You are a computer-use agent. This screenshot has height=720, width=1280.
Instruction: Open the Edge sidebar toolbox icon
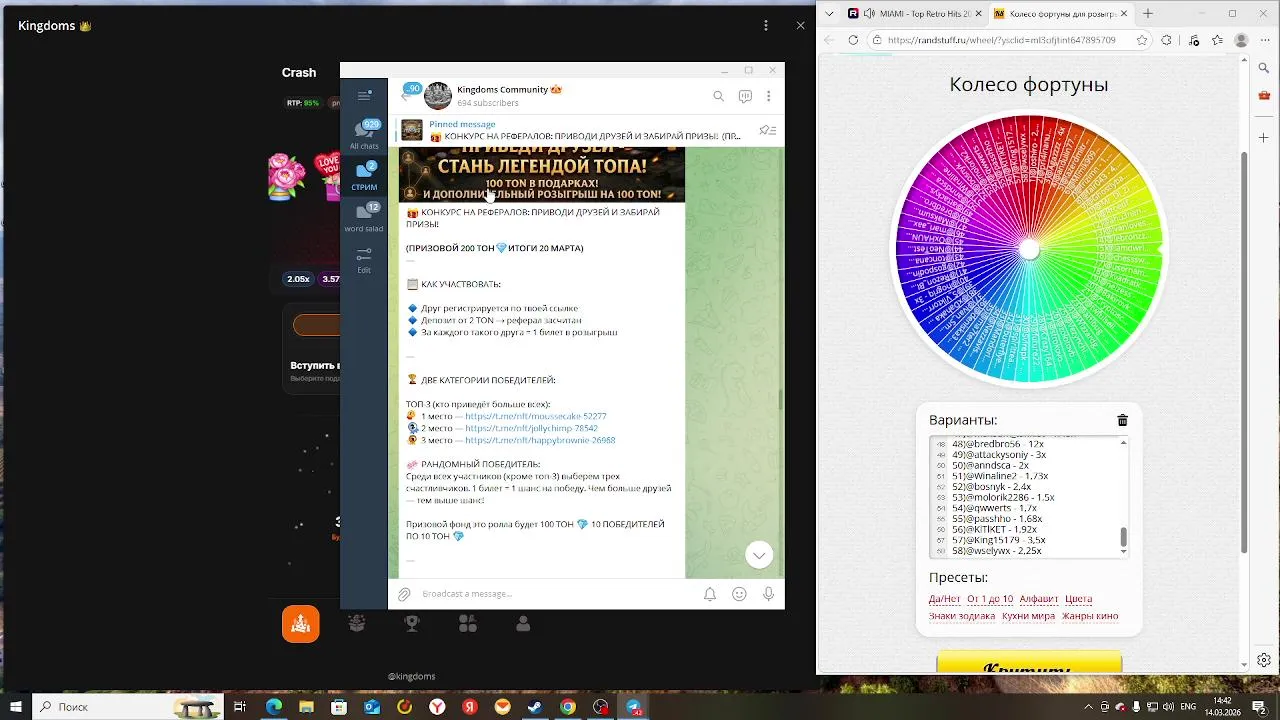point(1265,95)
